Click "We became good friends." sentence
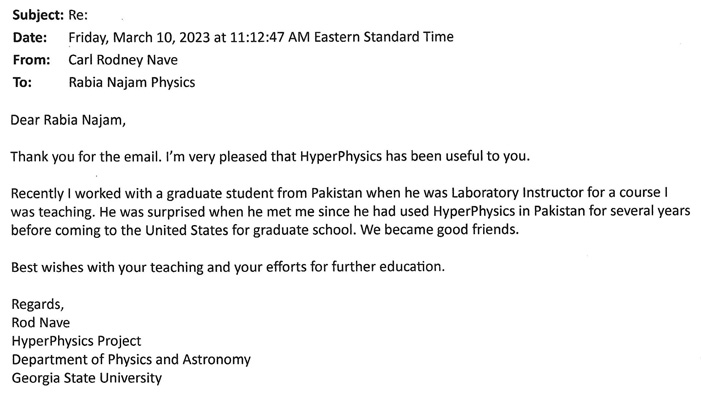The width and height of the screenshot is (701, 404). pos(439,230)
